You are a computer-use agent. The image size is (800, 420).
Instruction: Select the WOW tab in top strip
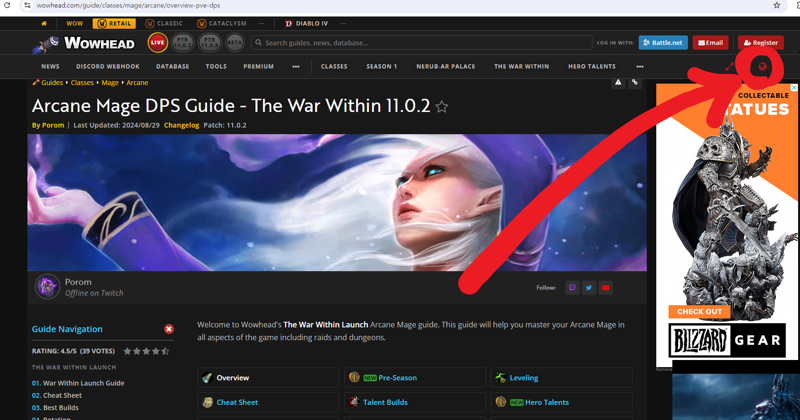coord(74,23)
